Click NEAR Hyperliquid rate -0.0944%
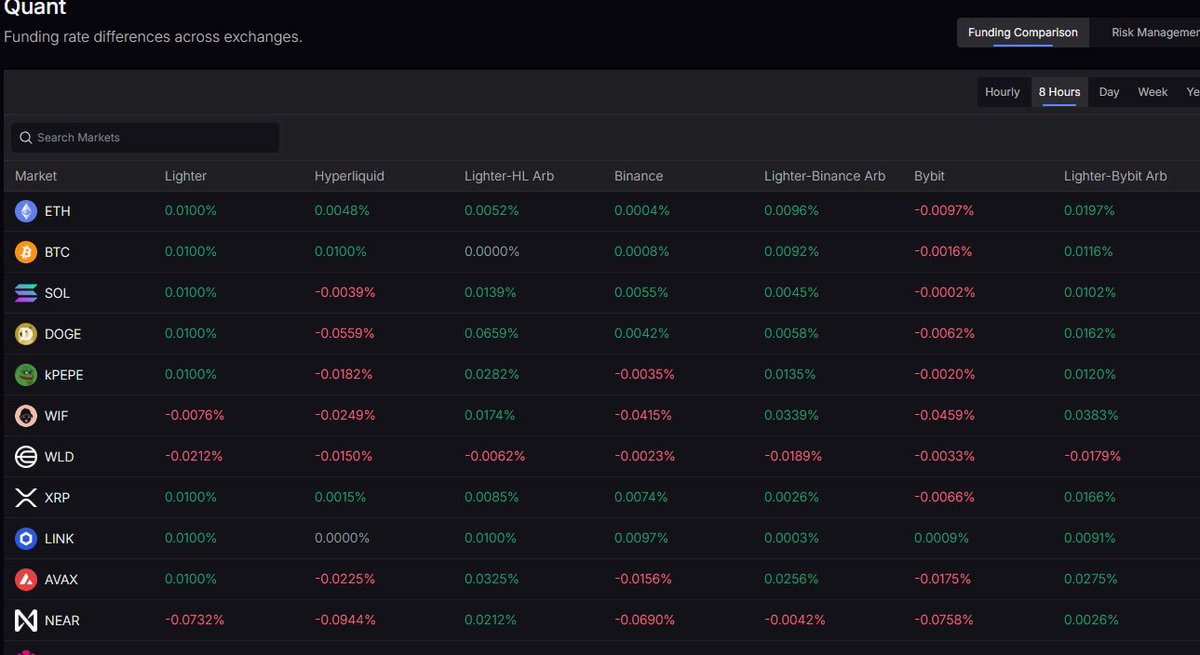Screen dimensions: 1200x655 [345, 620]
